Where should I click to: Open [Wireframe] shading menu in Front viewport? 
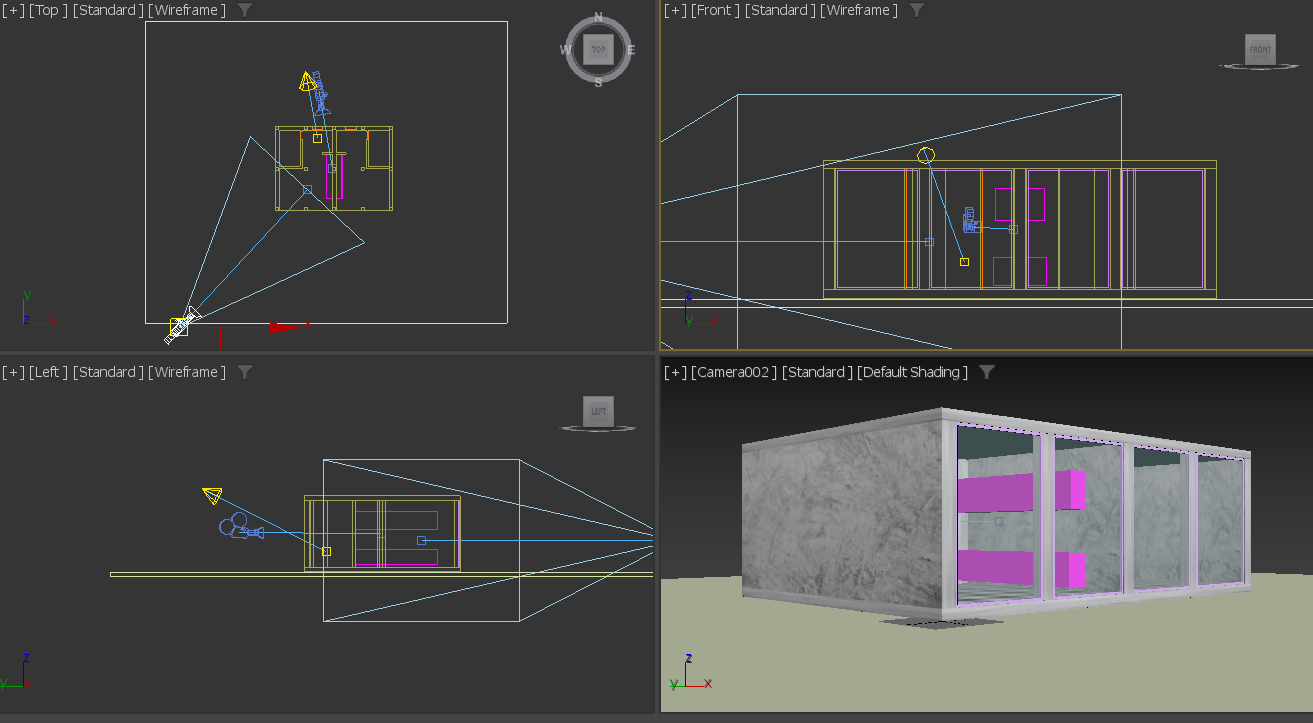[x=859, y=10]
